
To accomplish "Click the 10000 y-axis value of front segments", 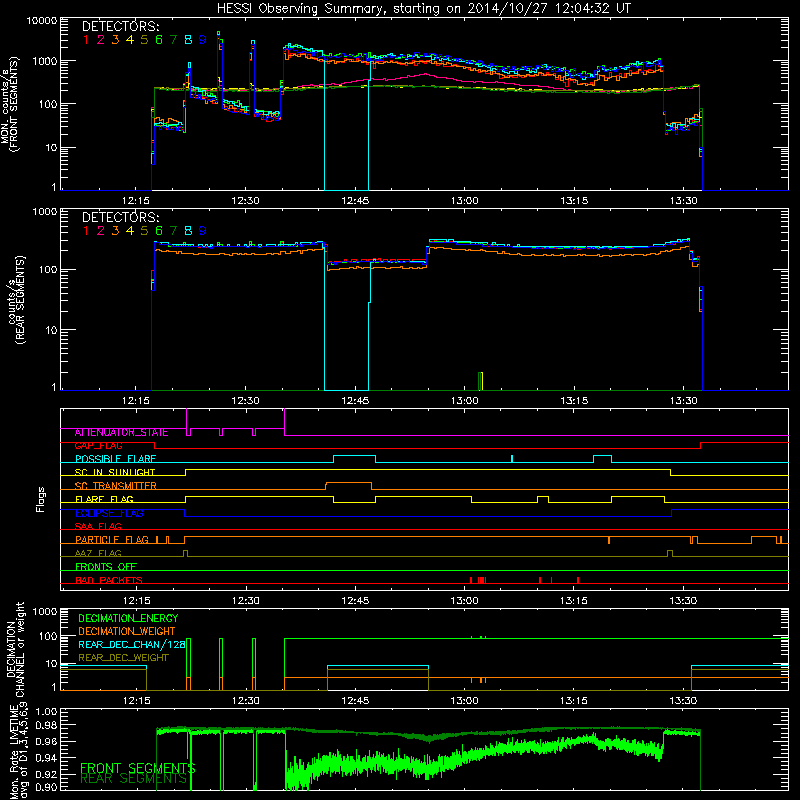I will click(41, 20).
